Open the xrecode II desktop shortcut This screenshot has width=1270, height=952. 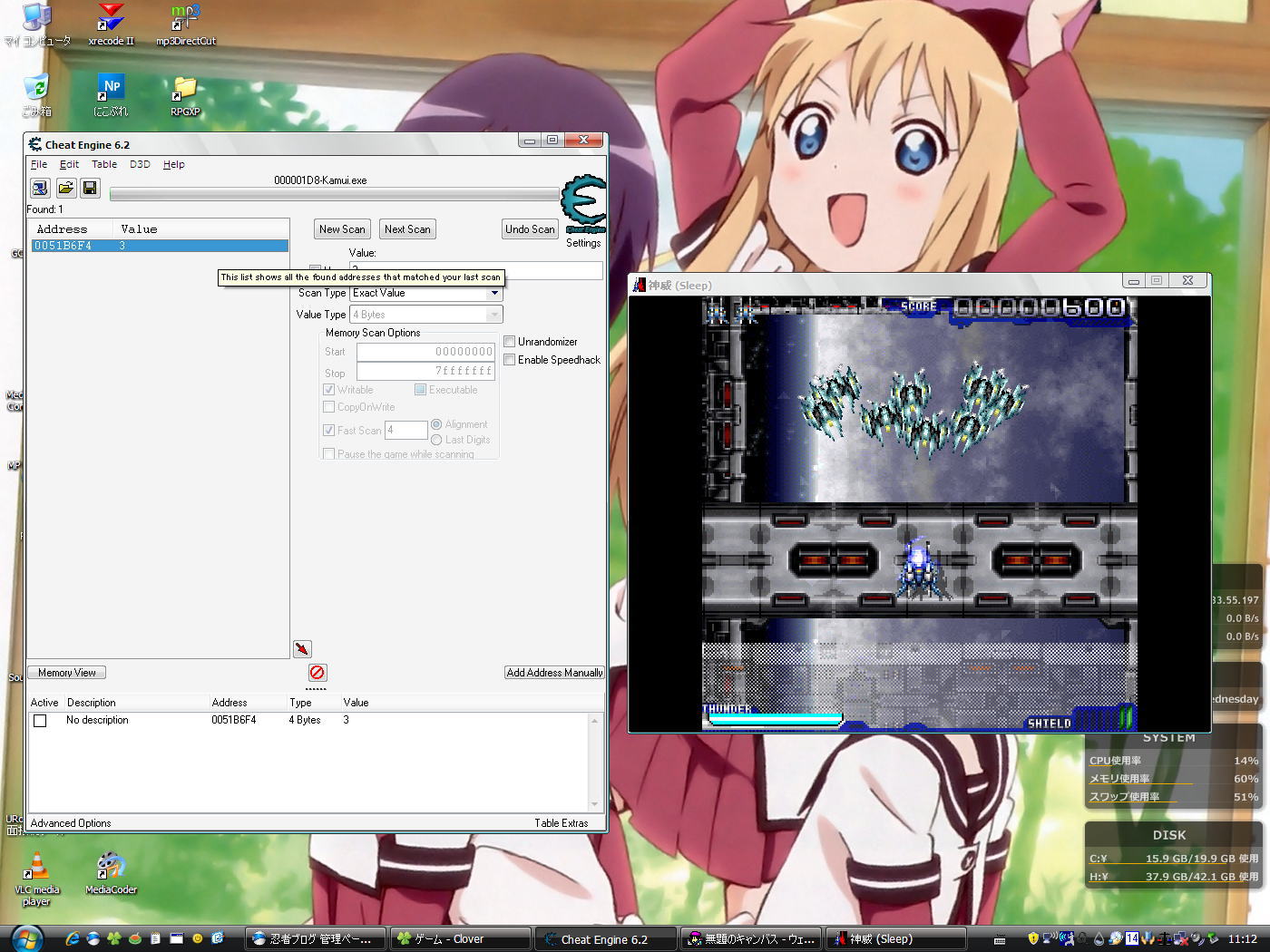[x=111, y=25]
